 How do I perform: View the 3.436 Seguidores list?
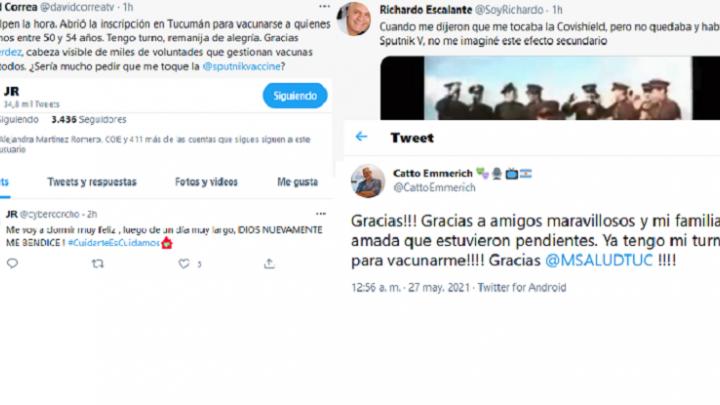(x=89, y=119)
